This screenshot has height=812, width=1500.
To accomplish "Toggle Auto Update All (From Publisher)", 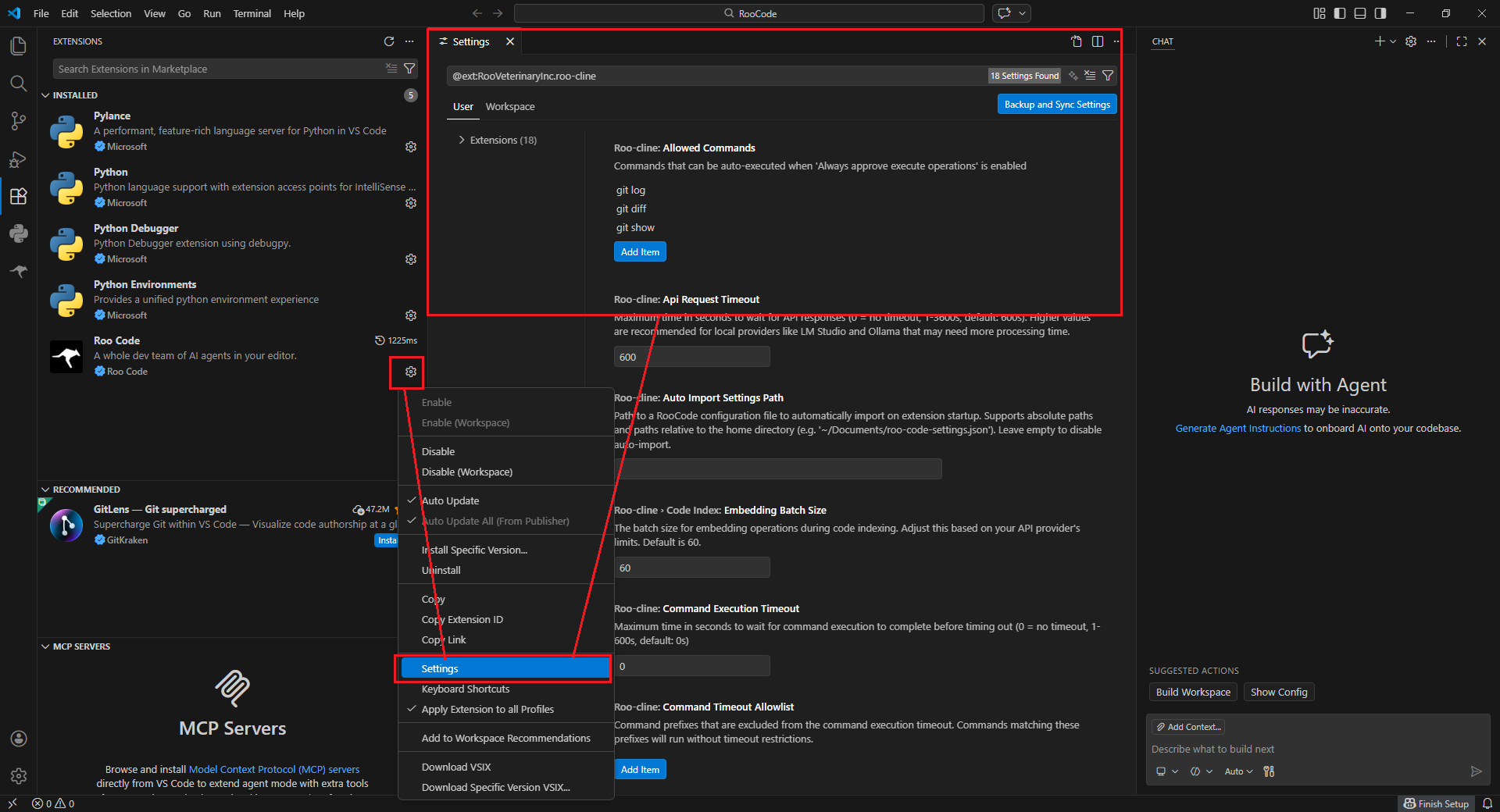I will [x=495, y=521].
